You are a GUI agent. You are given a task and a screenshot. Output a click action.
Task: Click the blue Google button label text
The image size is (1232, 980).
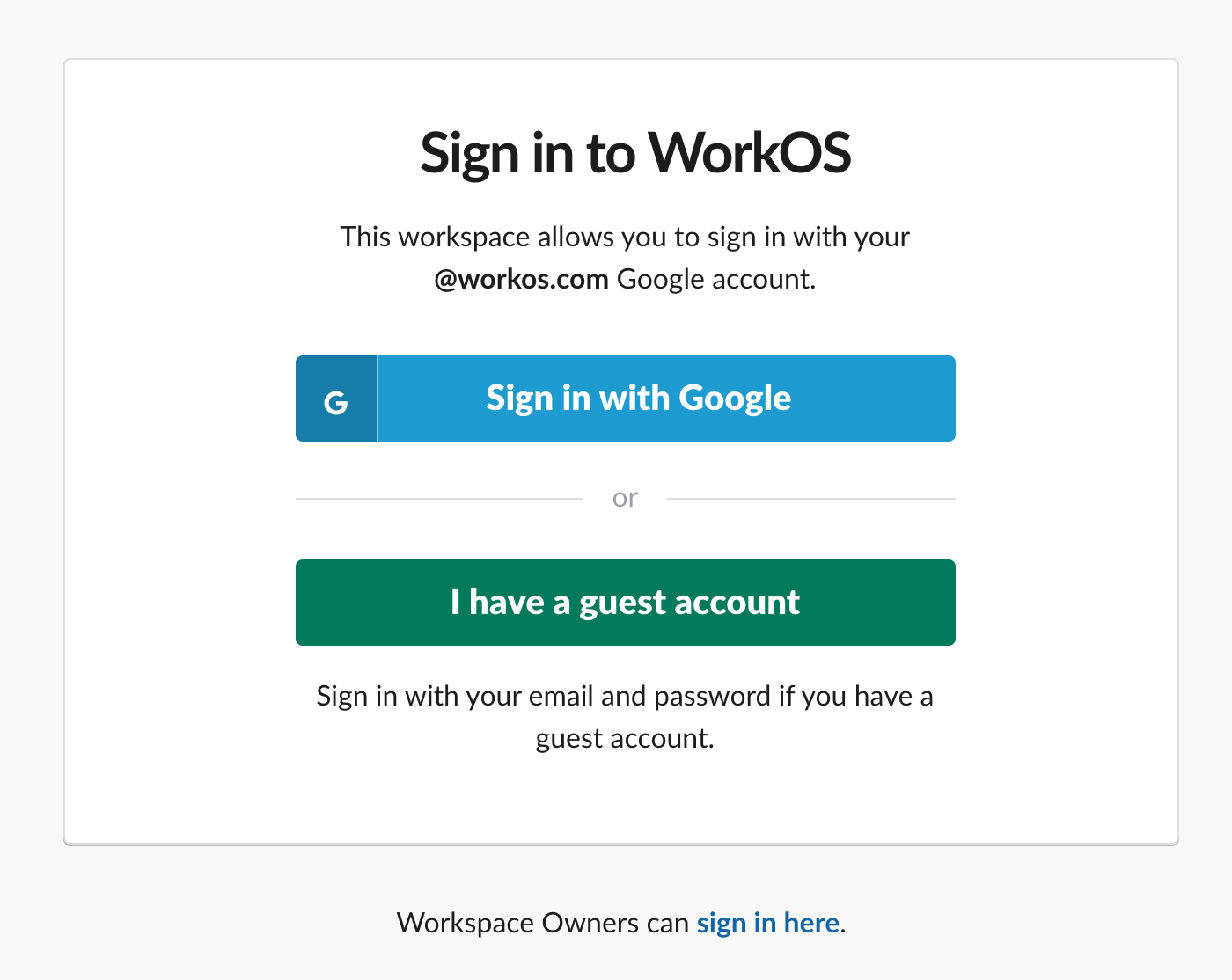click(x=637, y=398)
